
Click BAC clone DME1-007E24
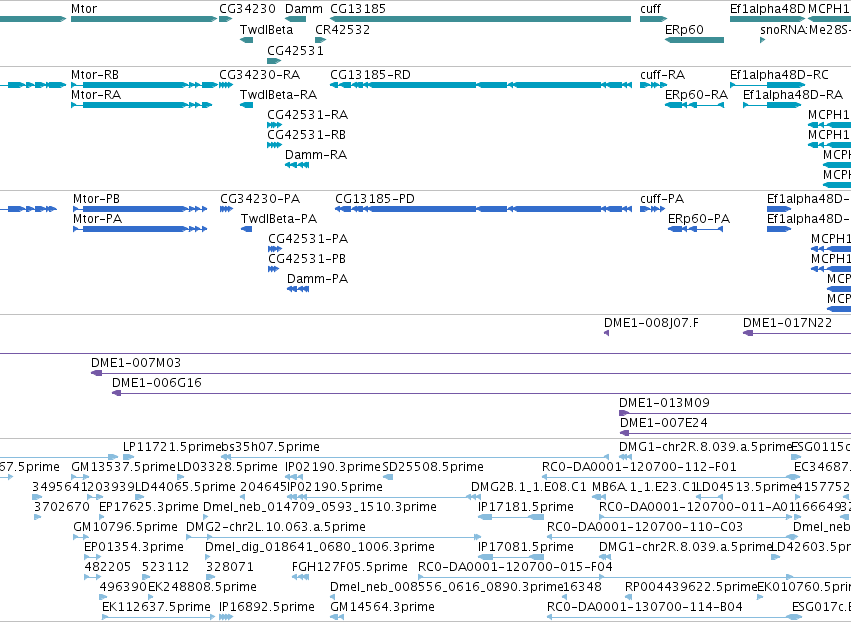point(735,433)
